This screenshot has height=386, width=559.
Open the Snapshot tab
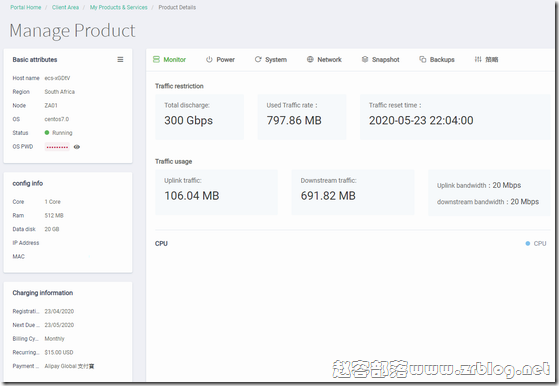pos(380,60)
